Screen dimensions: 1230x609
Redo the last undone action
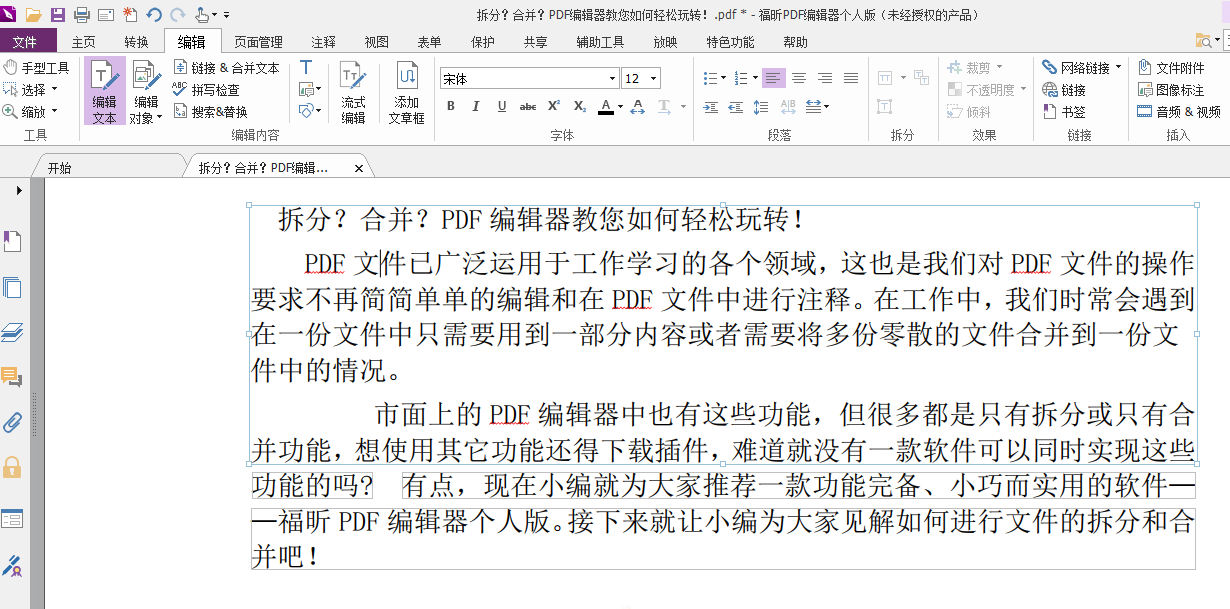click(177, 14)
